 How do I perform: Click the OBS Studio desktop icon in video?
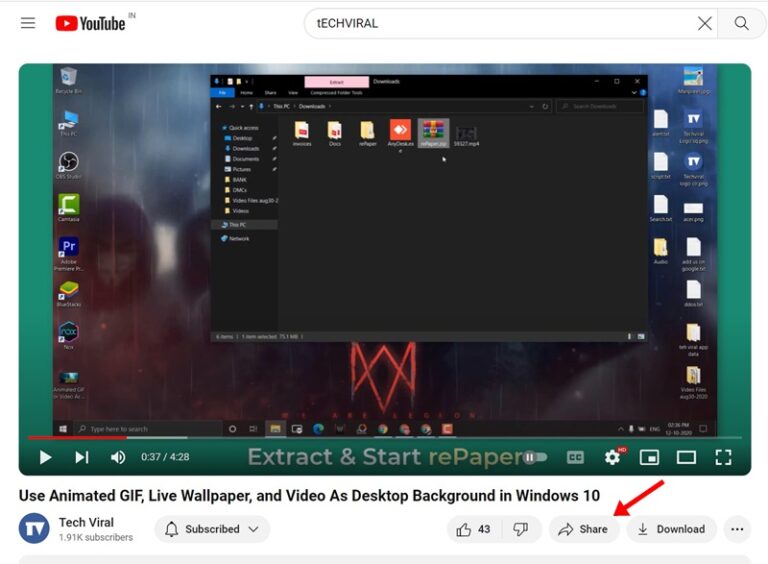coord(69,165)
